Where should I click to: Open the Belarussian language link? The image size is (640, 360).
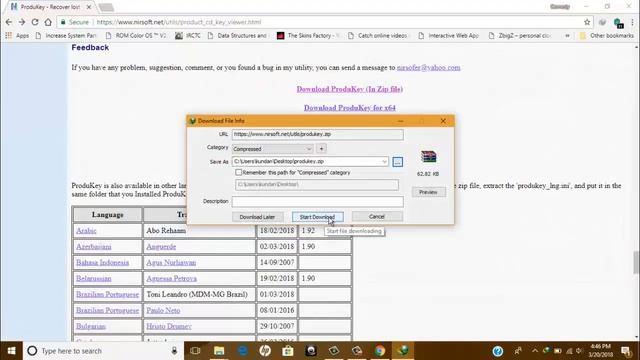click(x=93, y=278)
